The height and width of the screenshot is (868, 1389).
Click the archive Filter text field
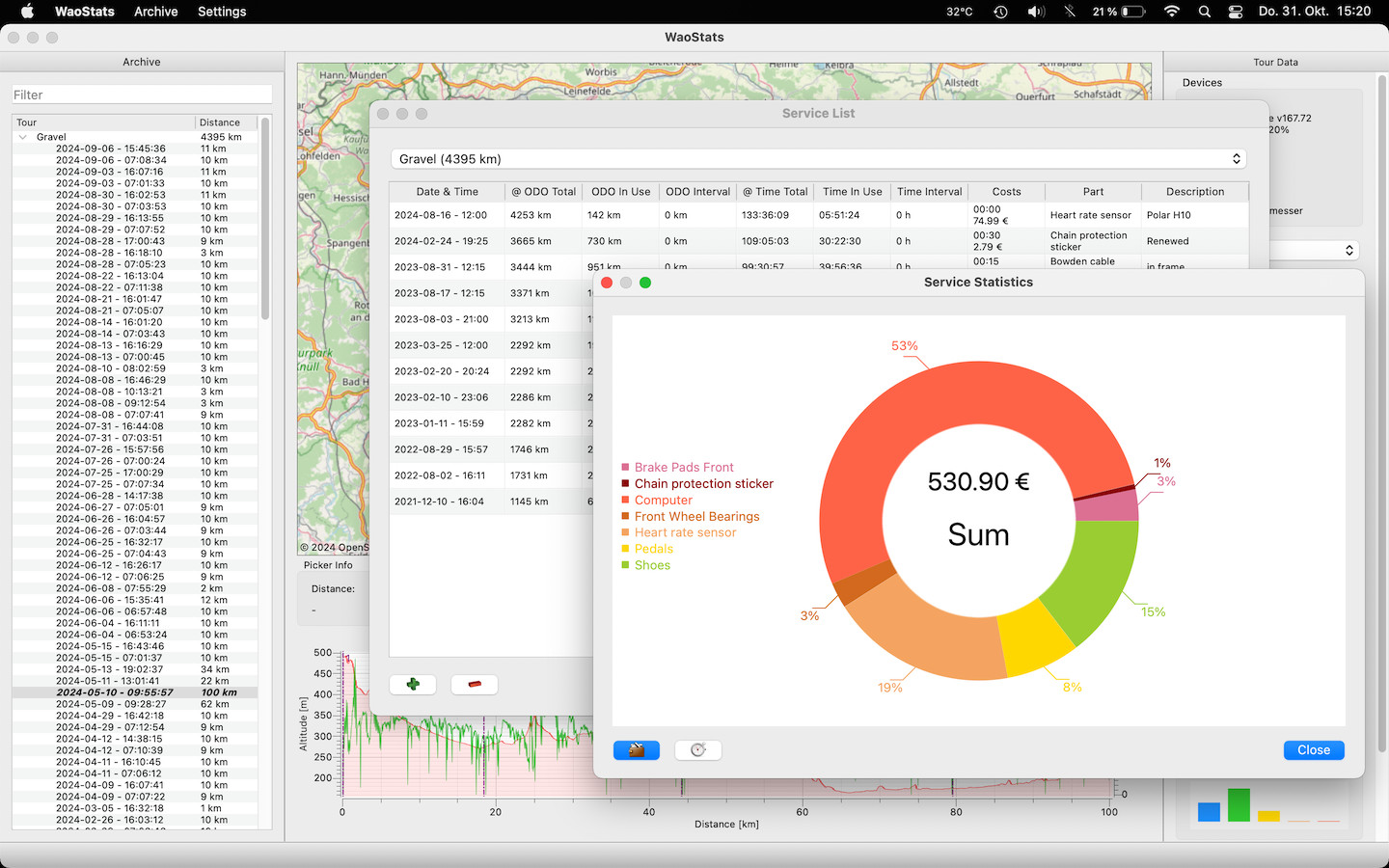pyautogui.click(x=142, y=95)
